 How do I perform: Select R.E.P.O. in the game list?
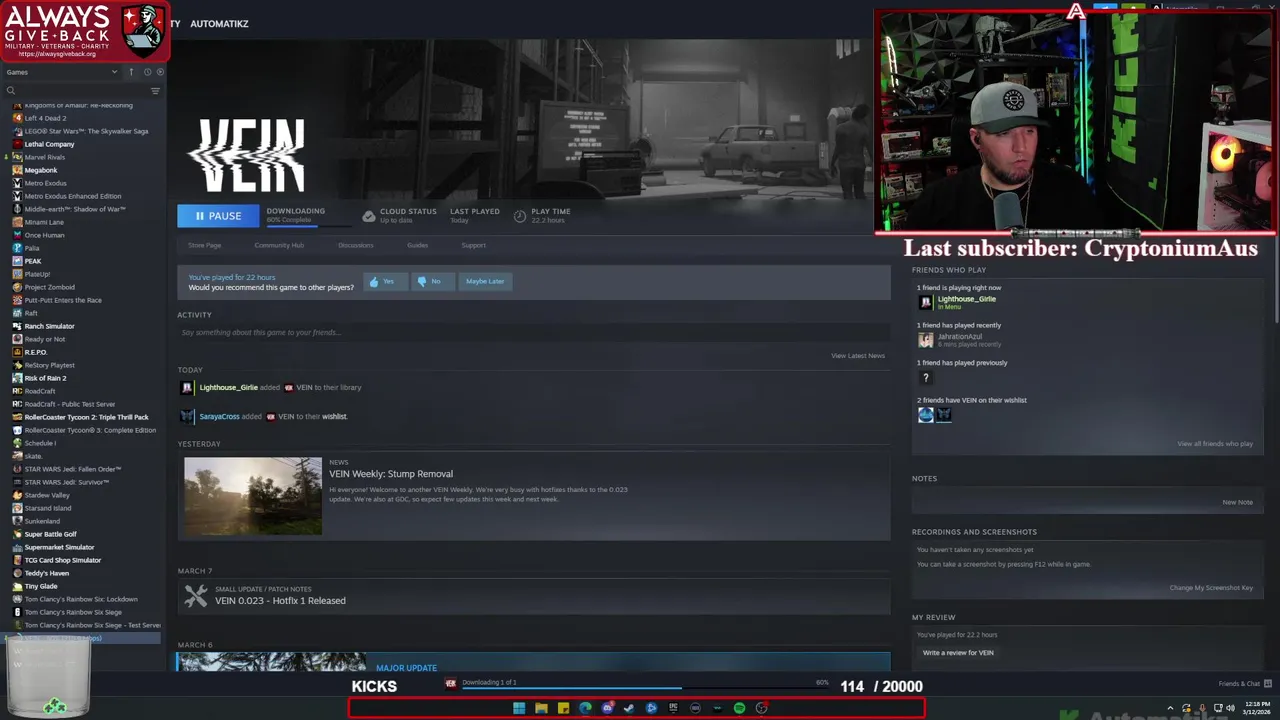tap(36, 352)
